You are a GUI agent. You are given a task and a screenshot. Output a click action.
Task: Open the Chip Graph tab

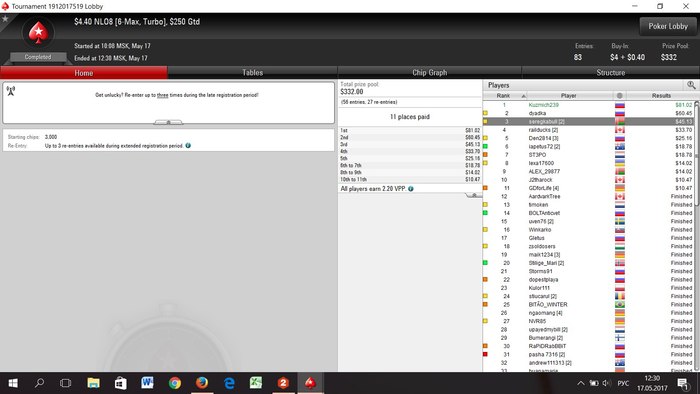click(x=429, y=73)
